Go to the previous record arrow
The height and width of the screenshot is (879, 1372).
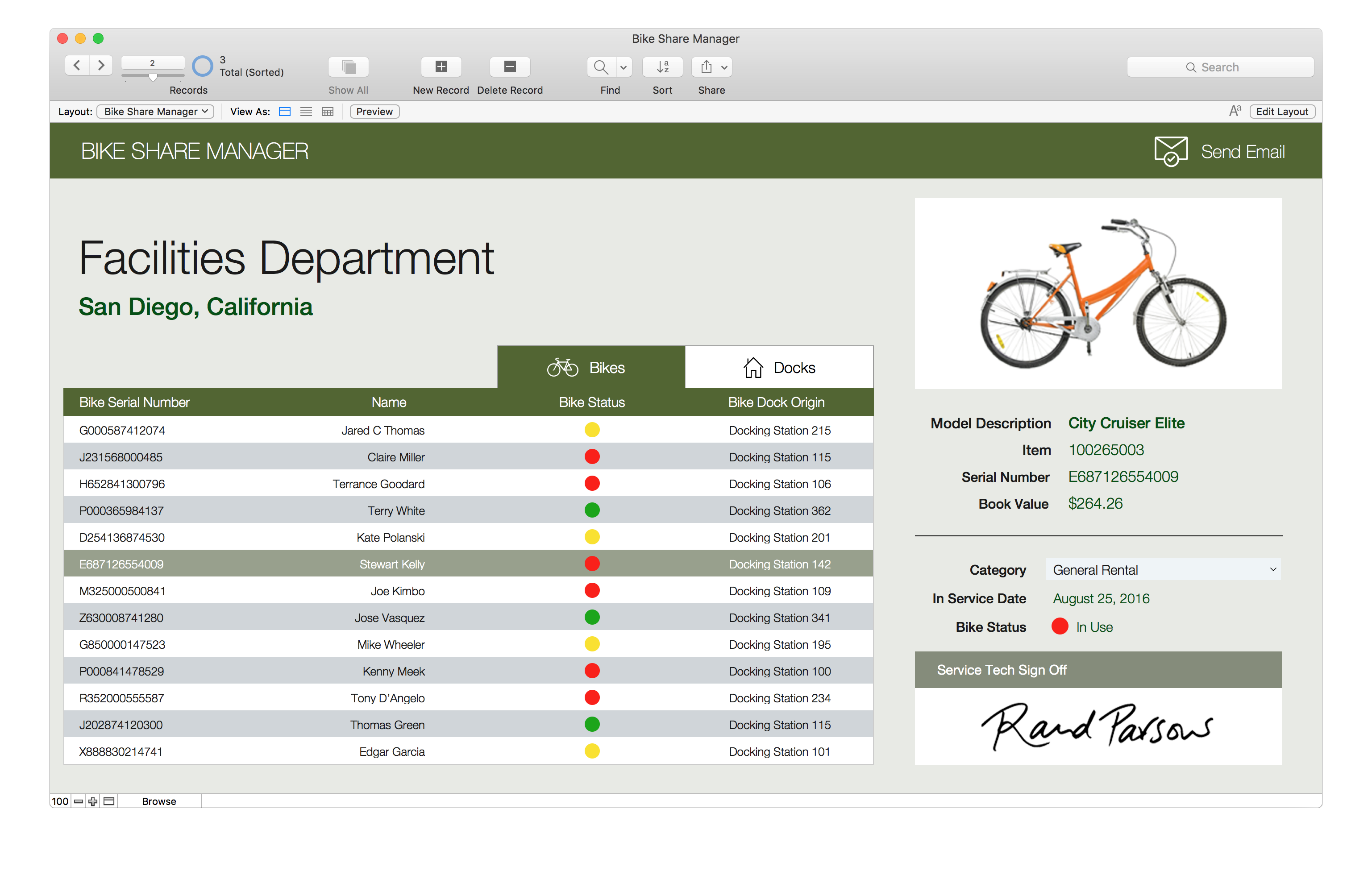click(x=77, y=65)
